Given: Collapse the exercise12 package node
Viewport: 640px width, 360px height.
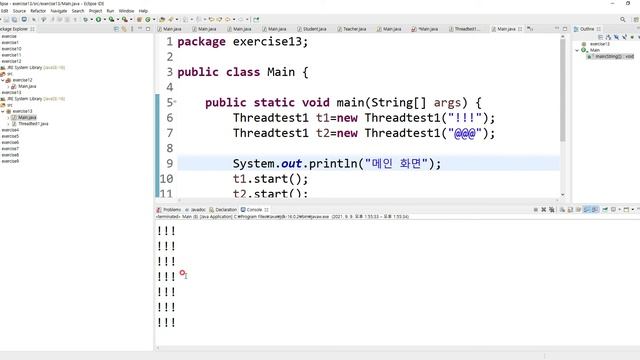Looking at the screenshot, I should tap(3, 80).
